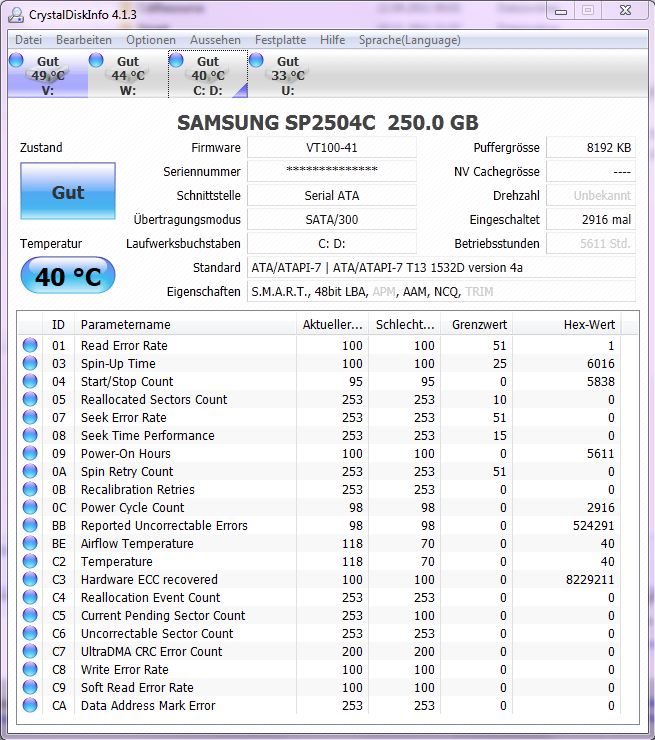655x740 pixels.
Task: Minimize the CrystalDiskInfo window
Action: pyautogui.click(x=561, y=11)
